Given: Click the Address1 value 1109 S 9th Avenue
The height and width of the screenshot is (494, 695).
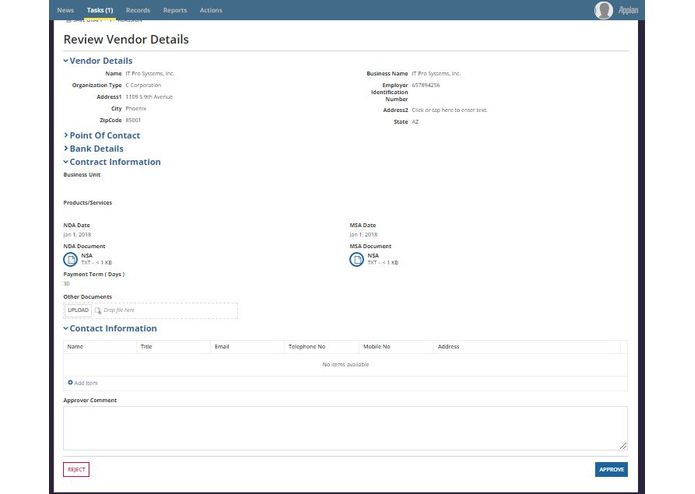Looking at the screenshot, I should [x=149, y=97].
